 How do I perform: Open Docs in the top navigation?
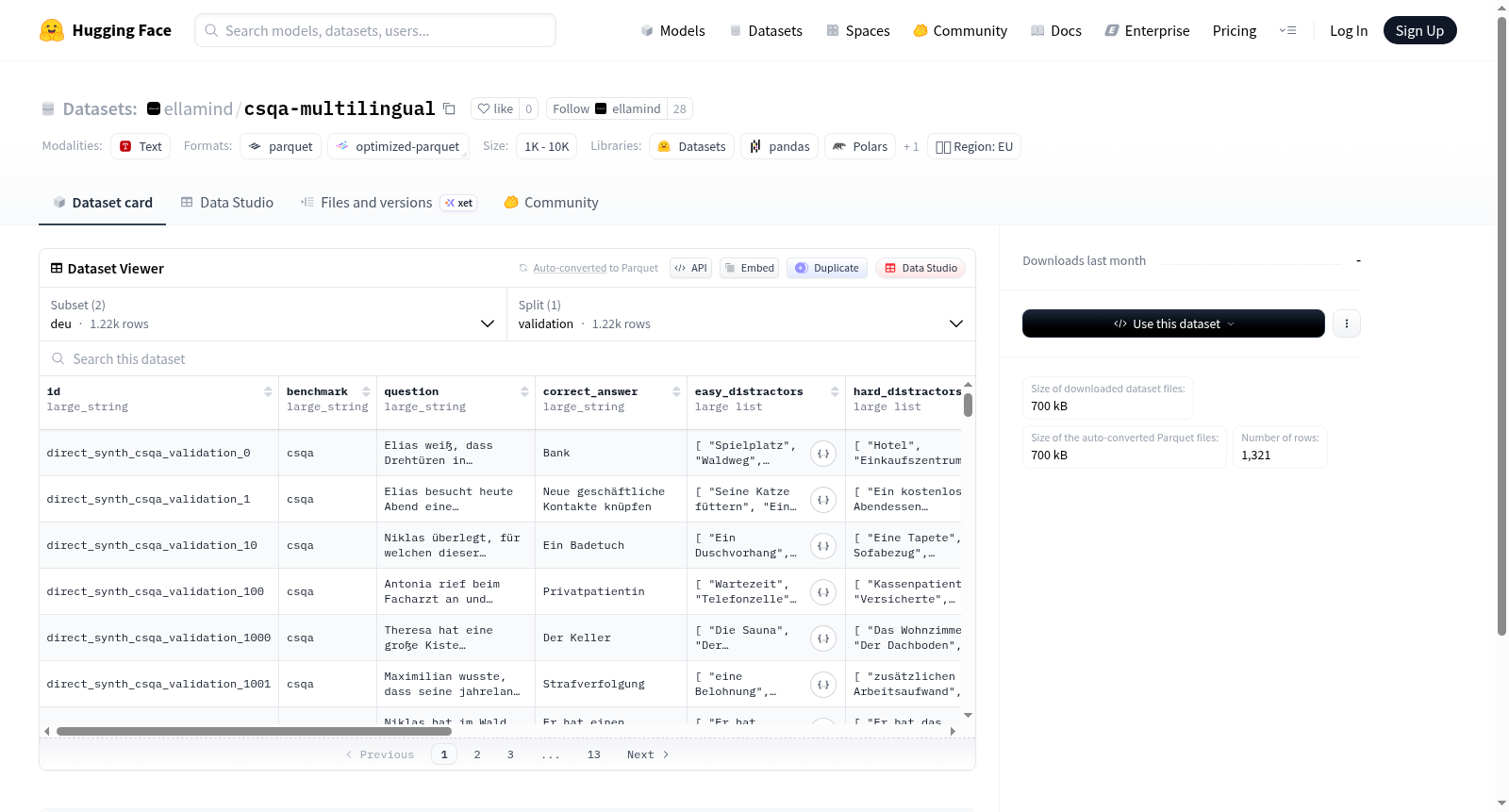(1056, 30)
